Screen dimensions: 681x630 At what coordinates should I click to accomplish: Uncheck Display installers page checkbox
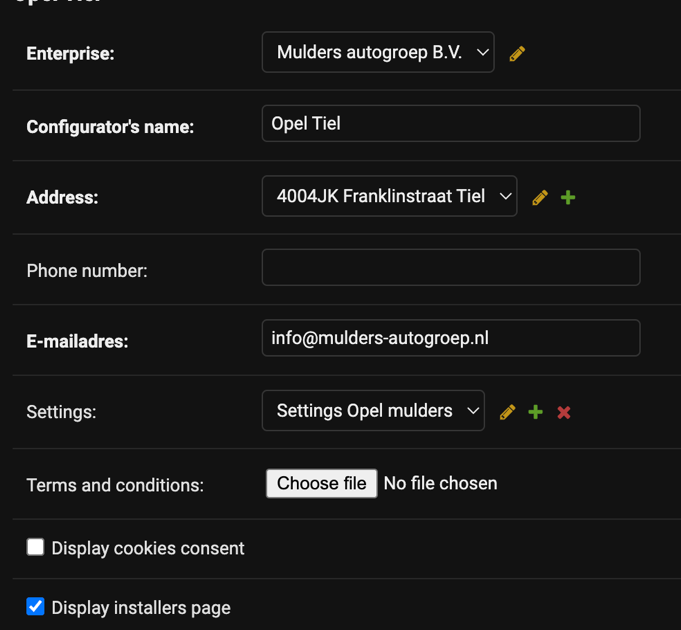point(35,607)
